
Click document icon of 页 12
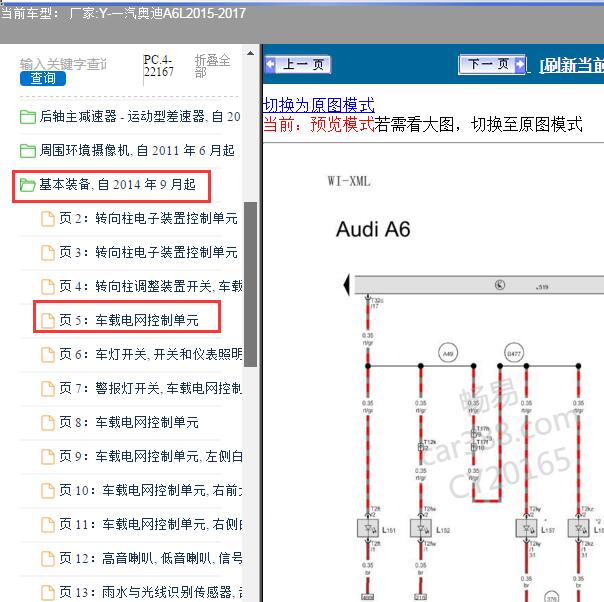48,558
